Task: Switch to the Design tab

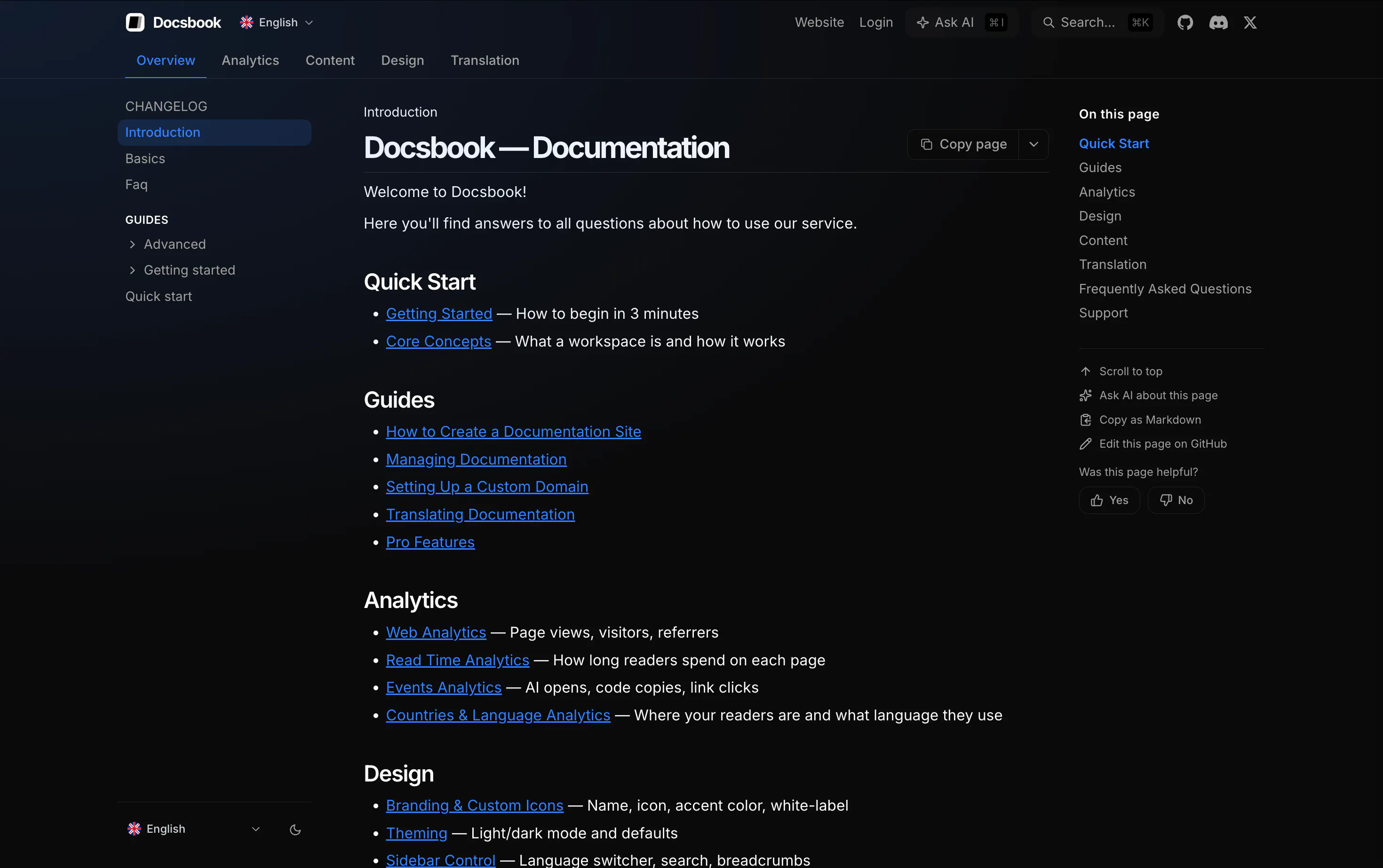Action: [402, 60]
